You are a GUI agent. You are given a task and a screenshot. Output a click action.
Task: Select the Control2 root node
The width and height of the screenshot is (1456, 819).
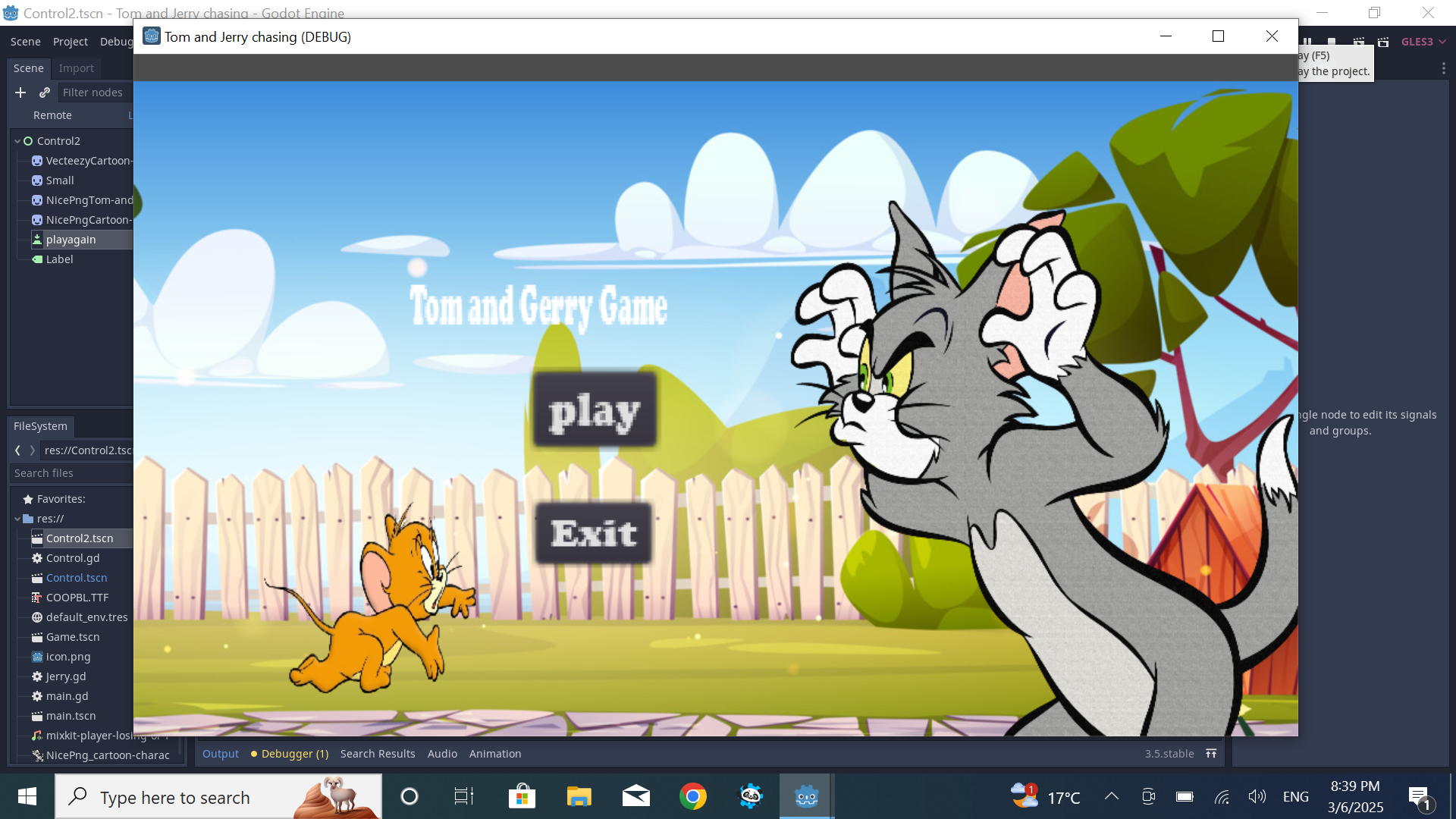[58, 141]
